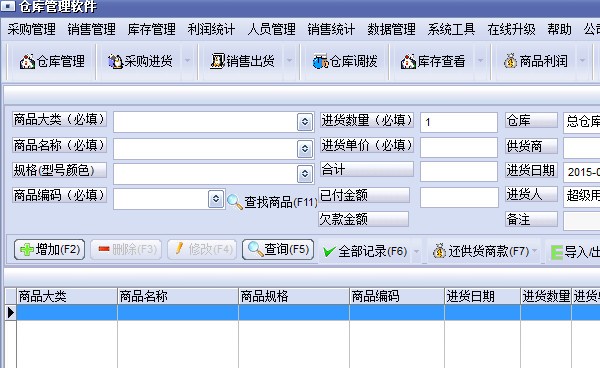Click the 商品大类 column header
600x368 pixels.
[x=67, y=296]
